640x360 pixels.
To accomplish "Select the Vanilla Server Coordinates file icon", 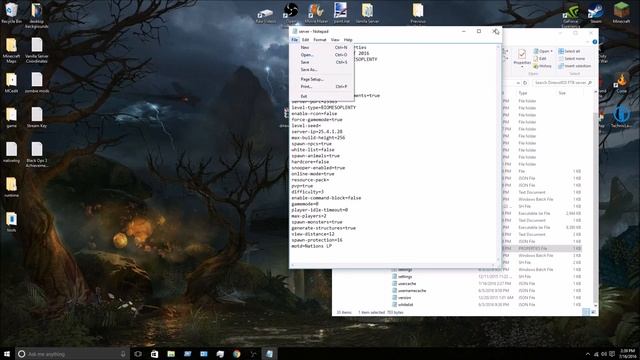I will [x=37, y=50].
